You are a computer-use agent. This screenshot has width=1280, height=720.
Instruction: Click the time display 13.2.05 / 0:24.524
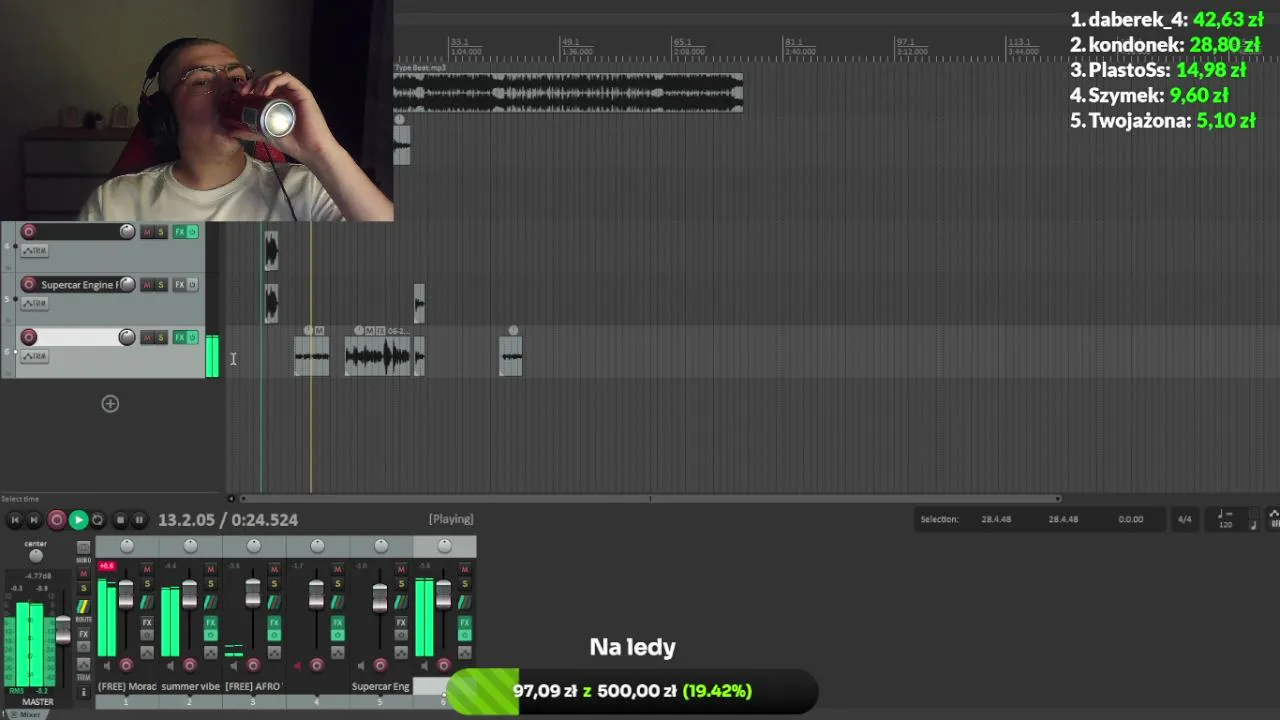228,520
